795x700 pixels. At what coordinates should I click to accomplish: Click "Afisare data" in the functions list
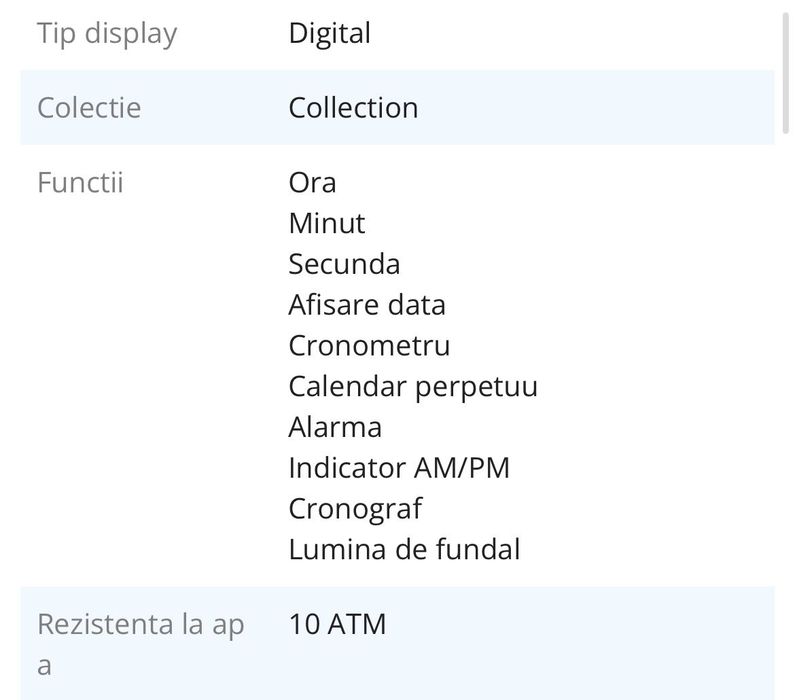[x=367, y=305]
